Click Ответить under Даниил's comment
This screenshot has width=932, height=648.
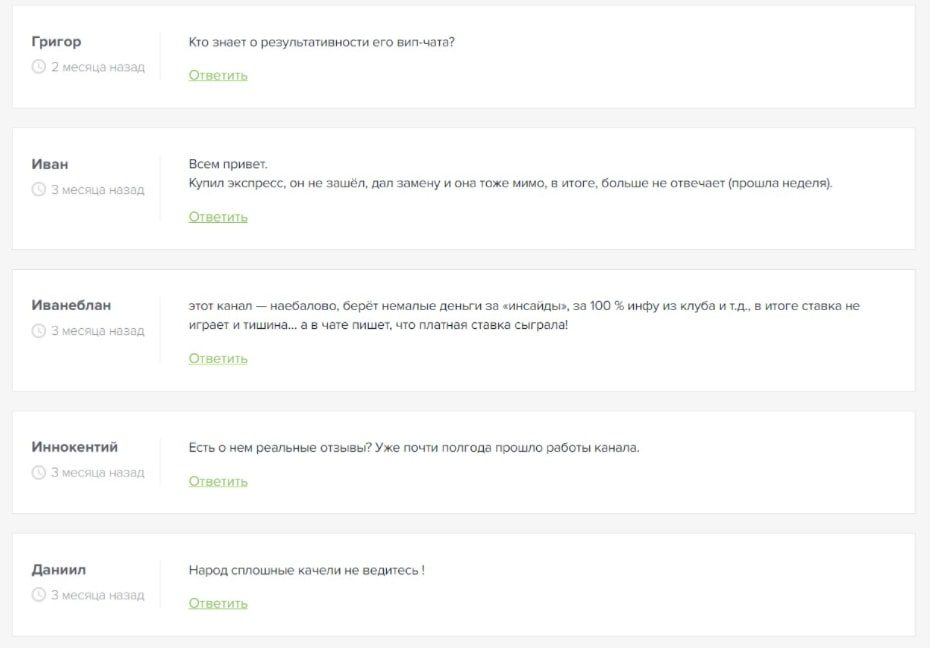[218, 603]
